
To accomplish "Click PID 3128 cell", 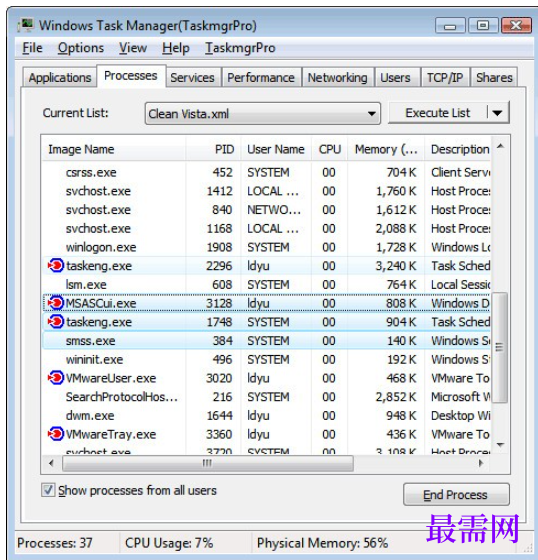I will [x=219, y=303].
